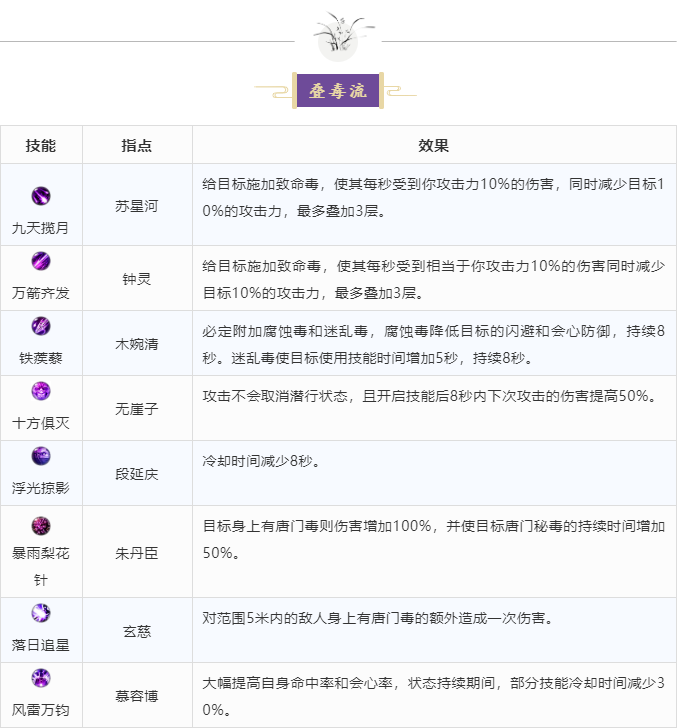Click the orchid ink painting emblem

click(340, 36)
